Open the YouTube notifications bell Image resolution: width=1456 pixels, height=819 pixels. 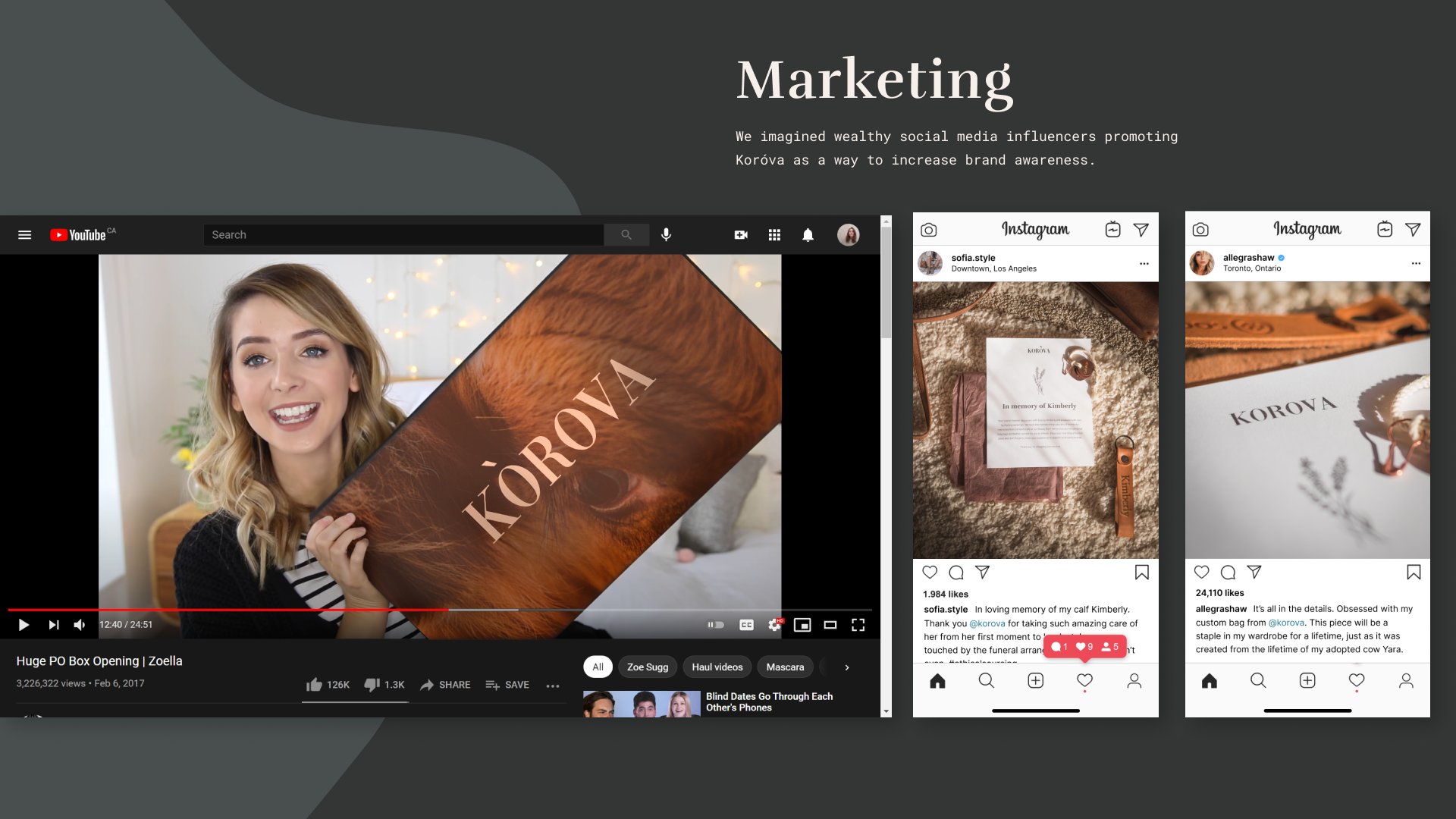[808, 235]
